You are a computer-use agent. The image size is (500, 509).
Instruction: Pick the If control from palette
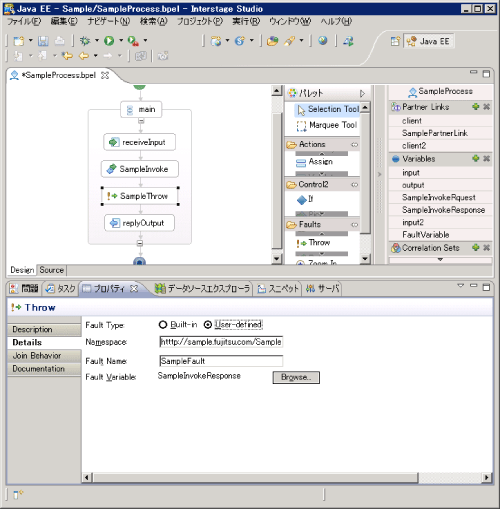(x=305, y=199)
